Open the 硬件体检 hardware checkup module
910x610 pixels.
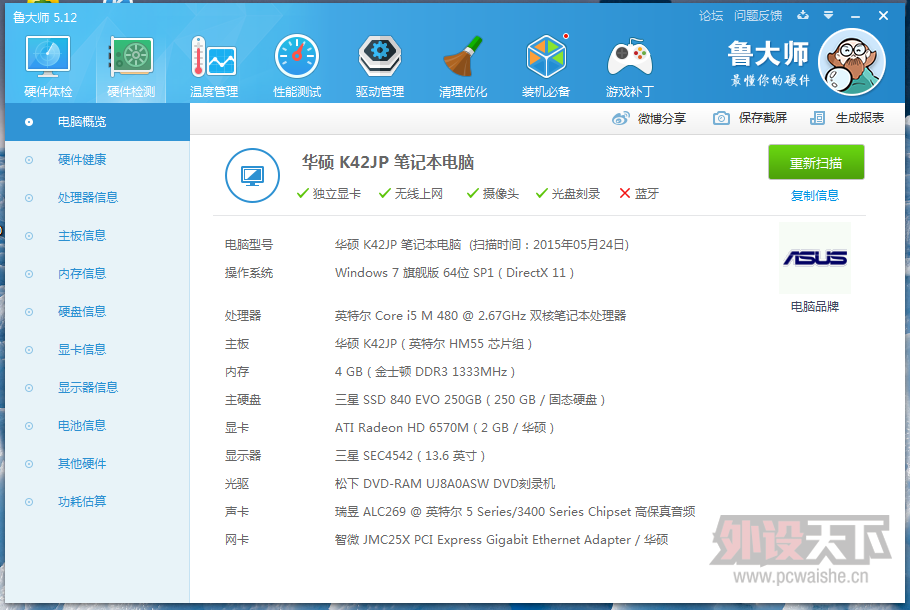(47, 62)
